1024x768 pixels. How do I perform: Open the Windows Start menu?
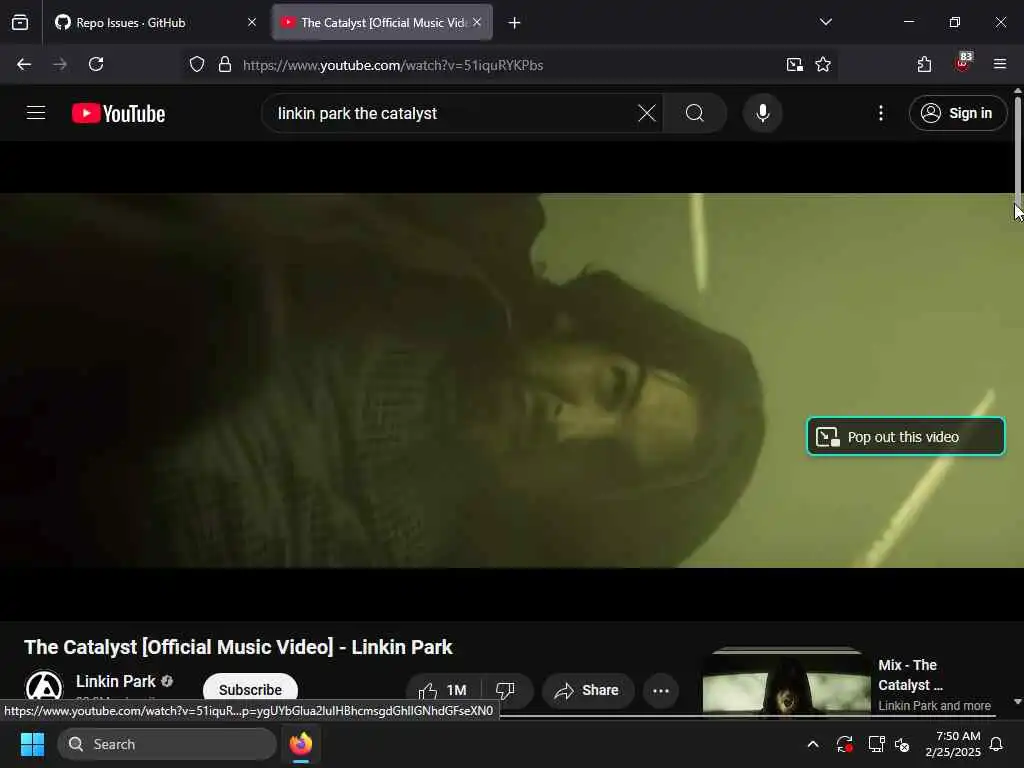click(32, 744)
